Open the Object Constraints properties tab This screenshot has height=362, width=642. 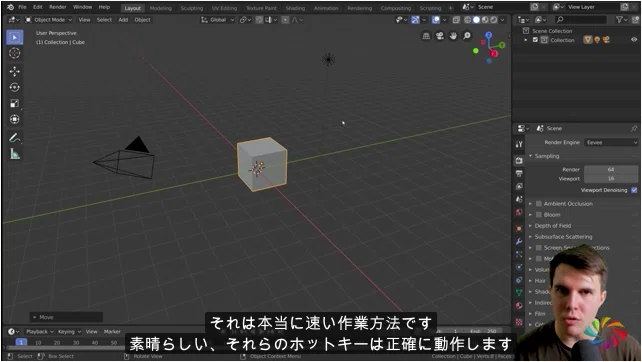(x=519, y=280)
